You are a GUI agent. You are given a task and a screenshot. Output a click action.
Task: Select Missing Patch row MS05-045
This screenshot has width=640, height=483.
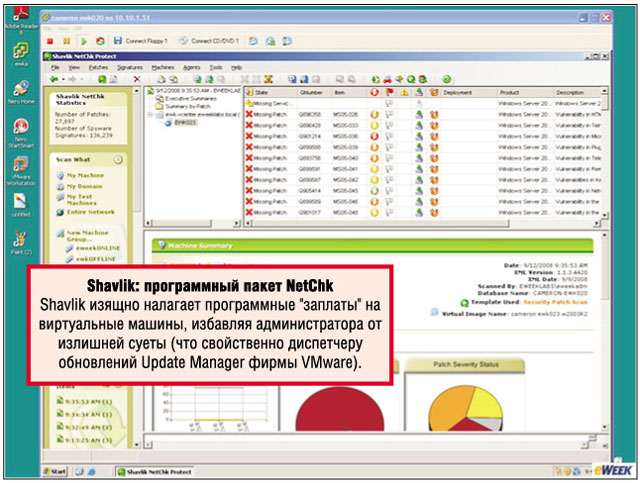[423, 191]
